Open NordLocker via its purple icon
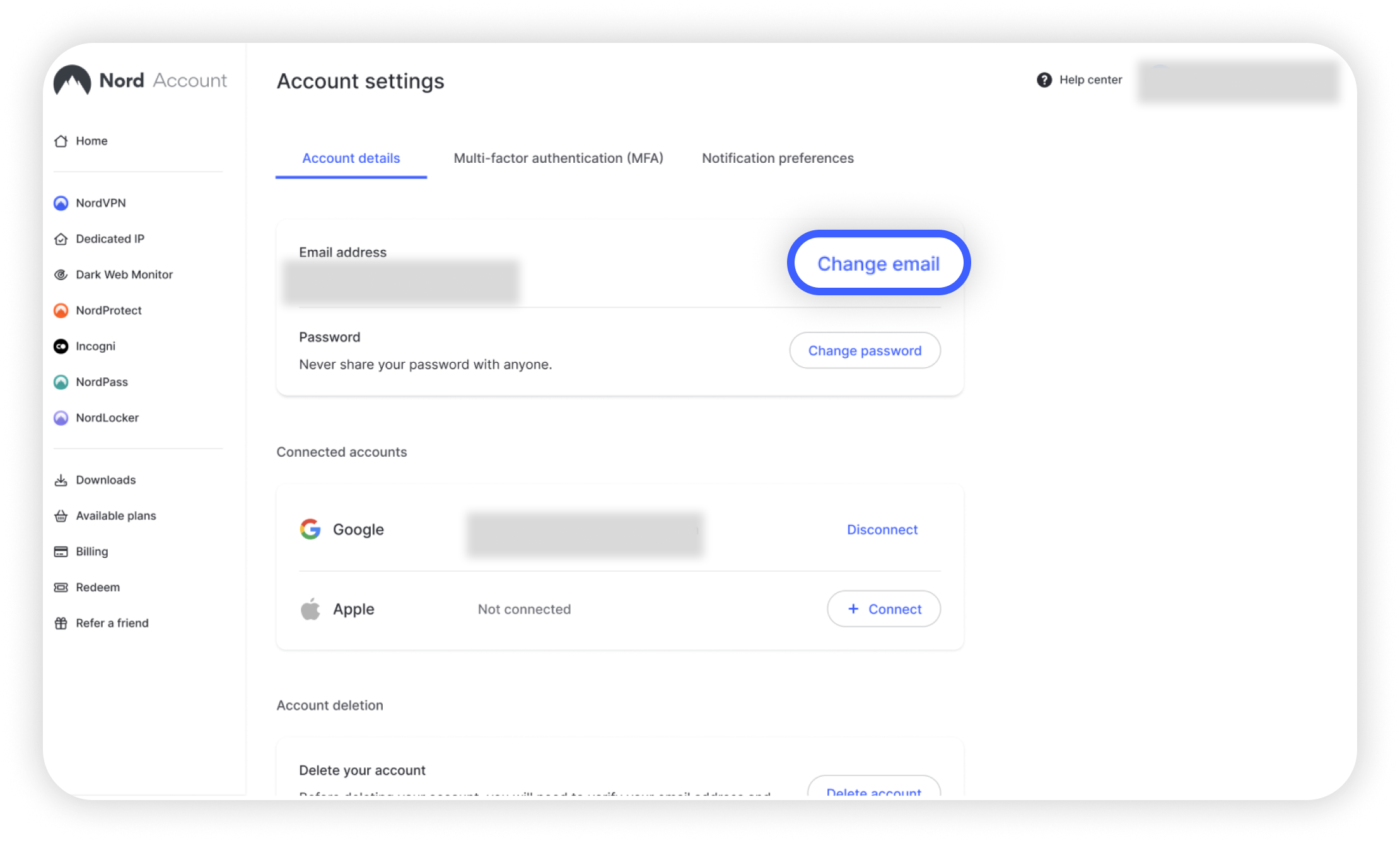The image size is (1400, 843). point(61,418)
